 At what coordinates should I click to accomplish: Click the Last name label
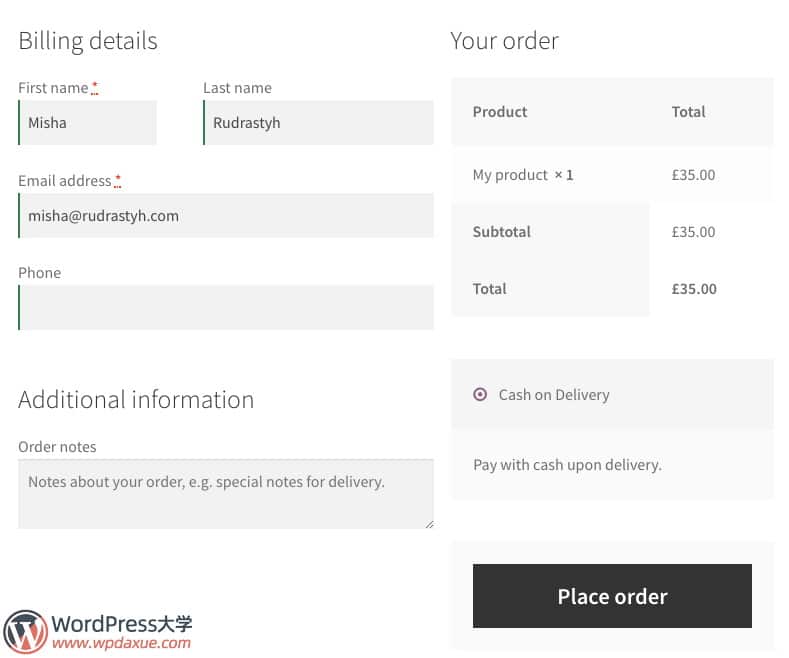(237, 88)
